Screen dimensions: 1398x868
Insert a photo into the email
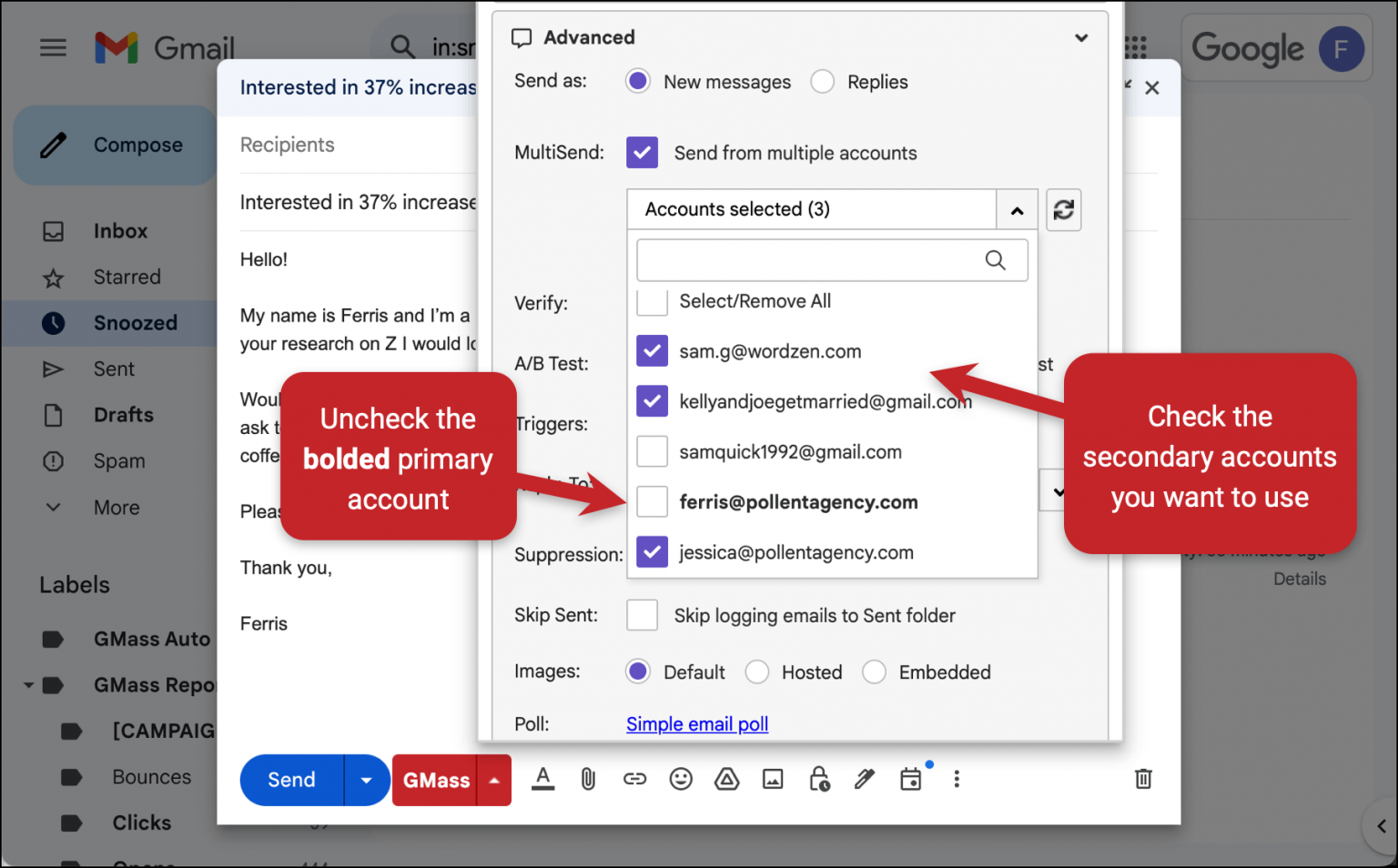coord(773,779)
